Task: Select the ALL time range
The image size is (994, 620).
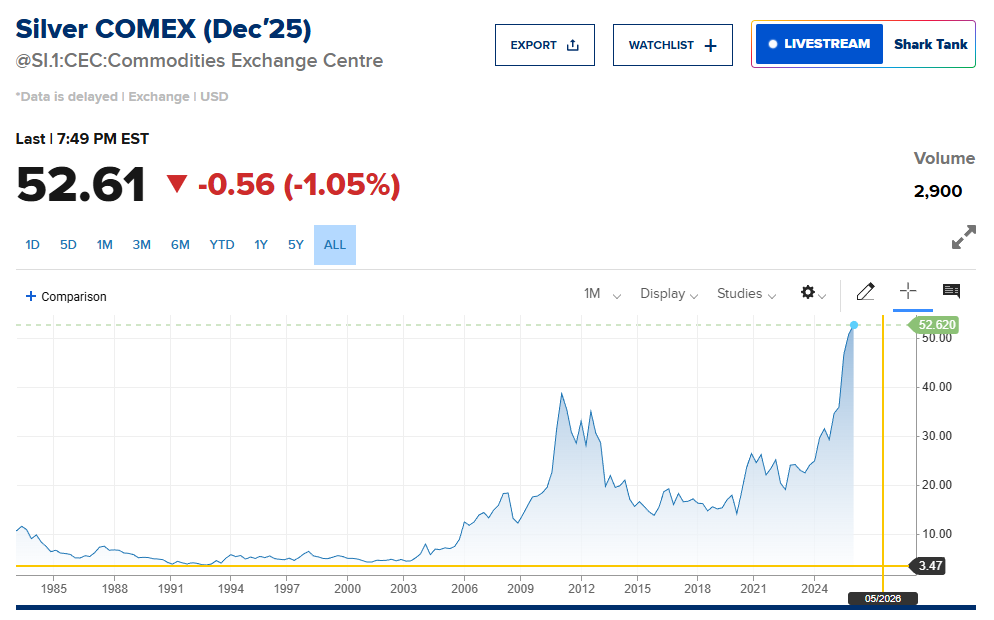Action: [x=335, y=245]
